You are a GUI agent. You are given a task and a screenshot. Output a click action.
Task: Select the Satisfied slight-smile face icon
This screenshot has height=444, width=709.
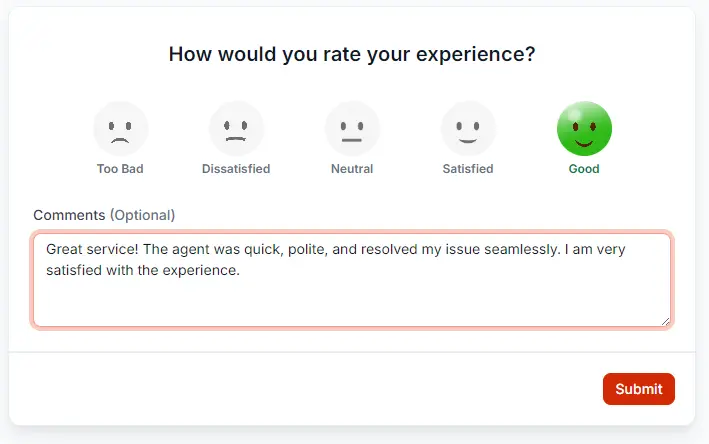468,129
